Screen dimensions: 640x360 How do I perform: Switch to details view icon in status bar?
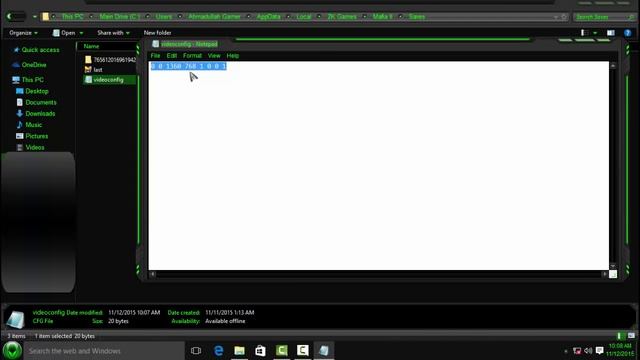pyautogui.click(x=620, y=336)
